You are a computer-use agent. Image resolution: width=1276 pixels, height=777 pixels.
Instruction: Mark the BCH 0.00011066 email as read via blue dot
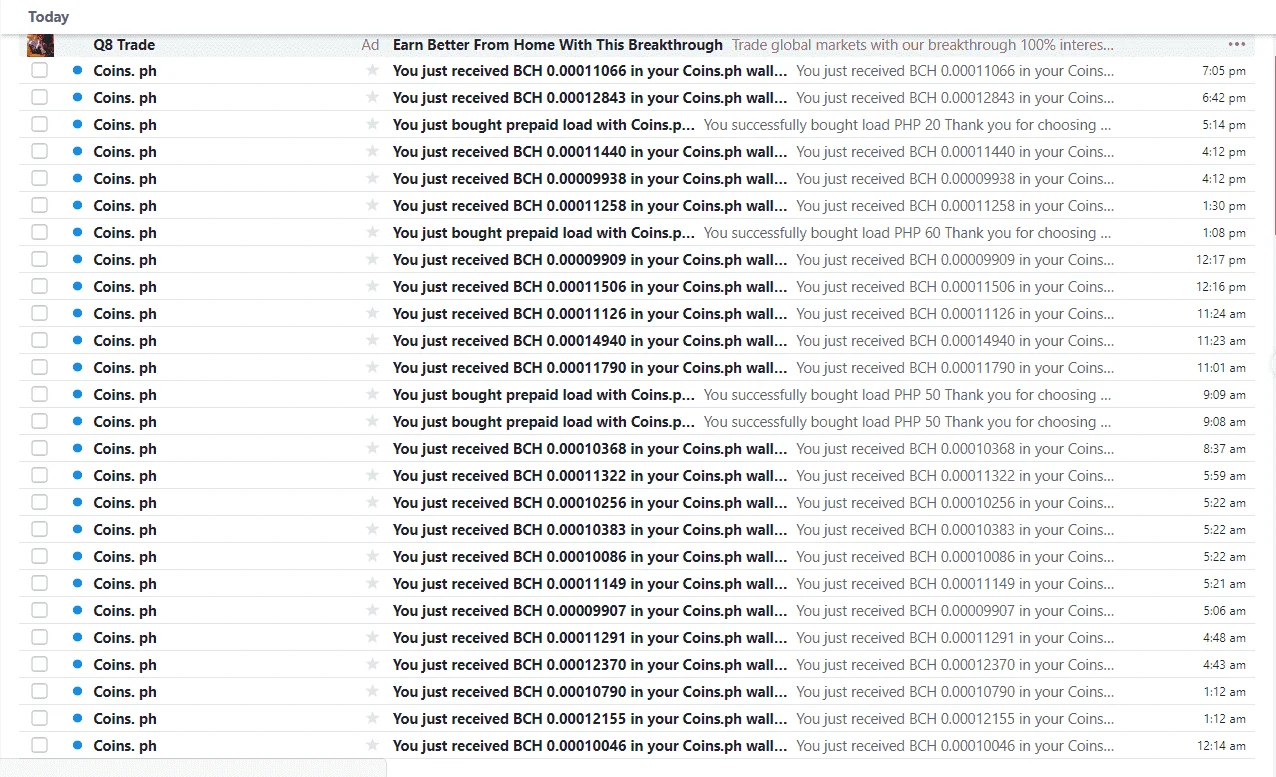tap(77, 71)
